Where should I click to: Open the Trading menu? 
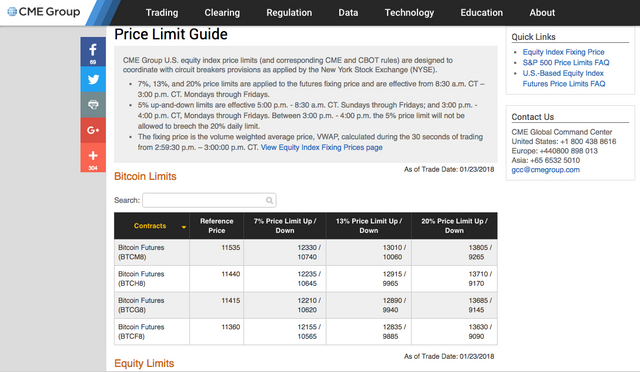point(162,13)
